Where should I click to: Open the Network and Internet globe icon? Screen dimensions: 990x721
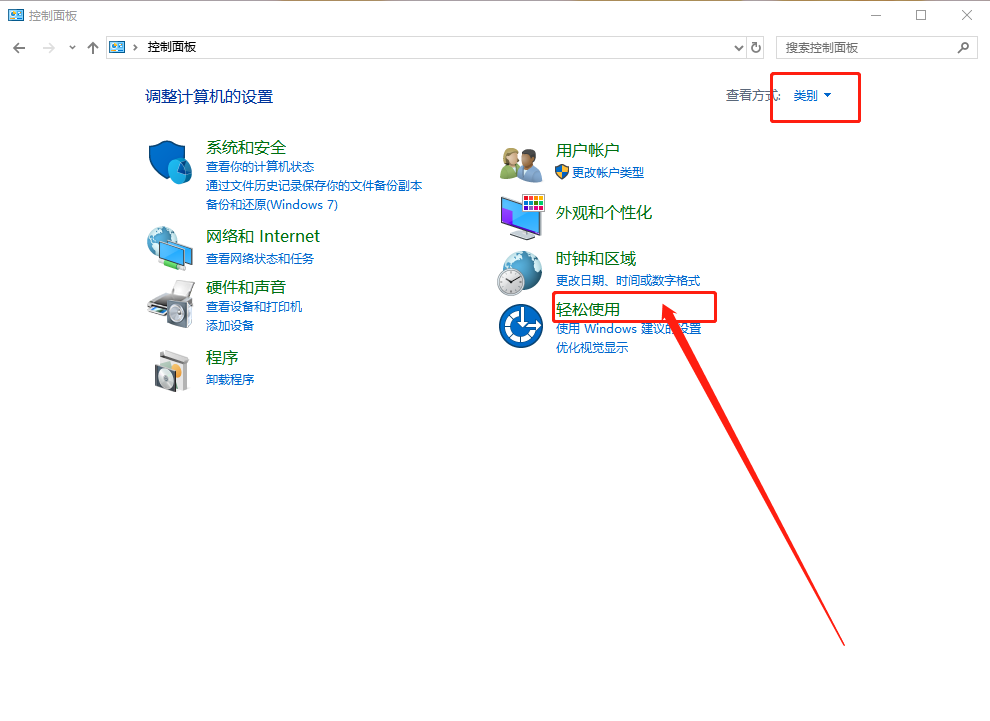pyautogui.click(x=170, y=247)
